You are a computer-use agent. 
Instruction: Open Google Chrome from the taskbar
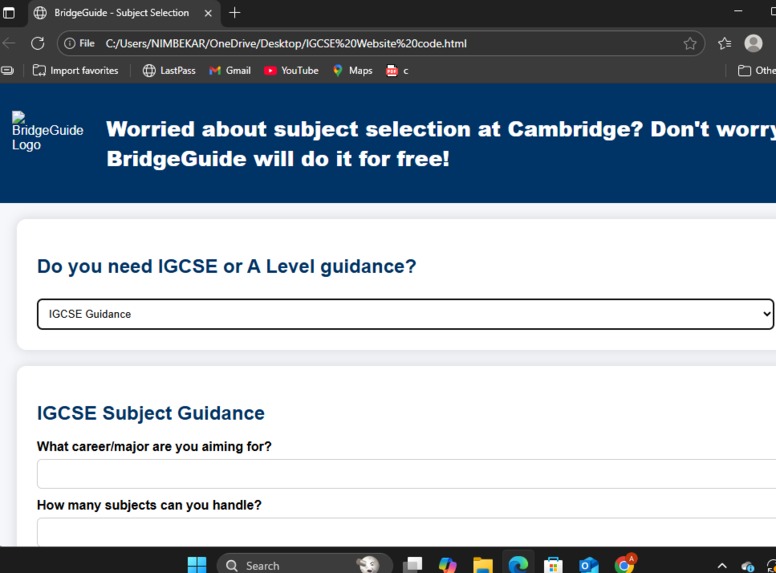click(625, 564)
